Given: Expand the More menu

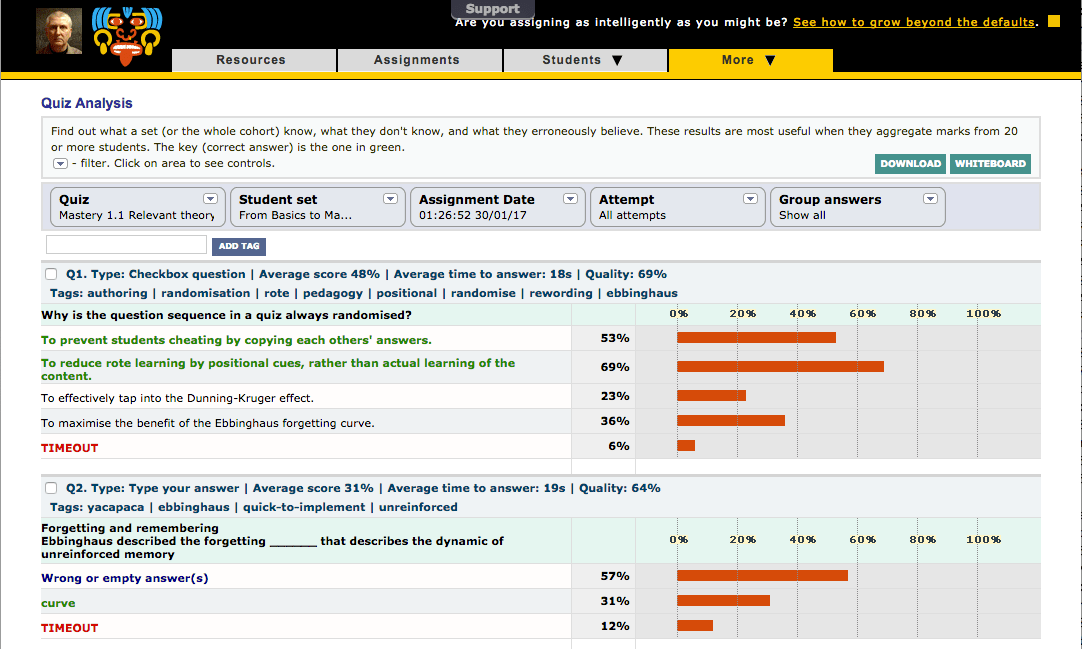Looking at the screenshot, I should pos(749,60).
